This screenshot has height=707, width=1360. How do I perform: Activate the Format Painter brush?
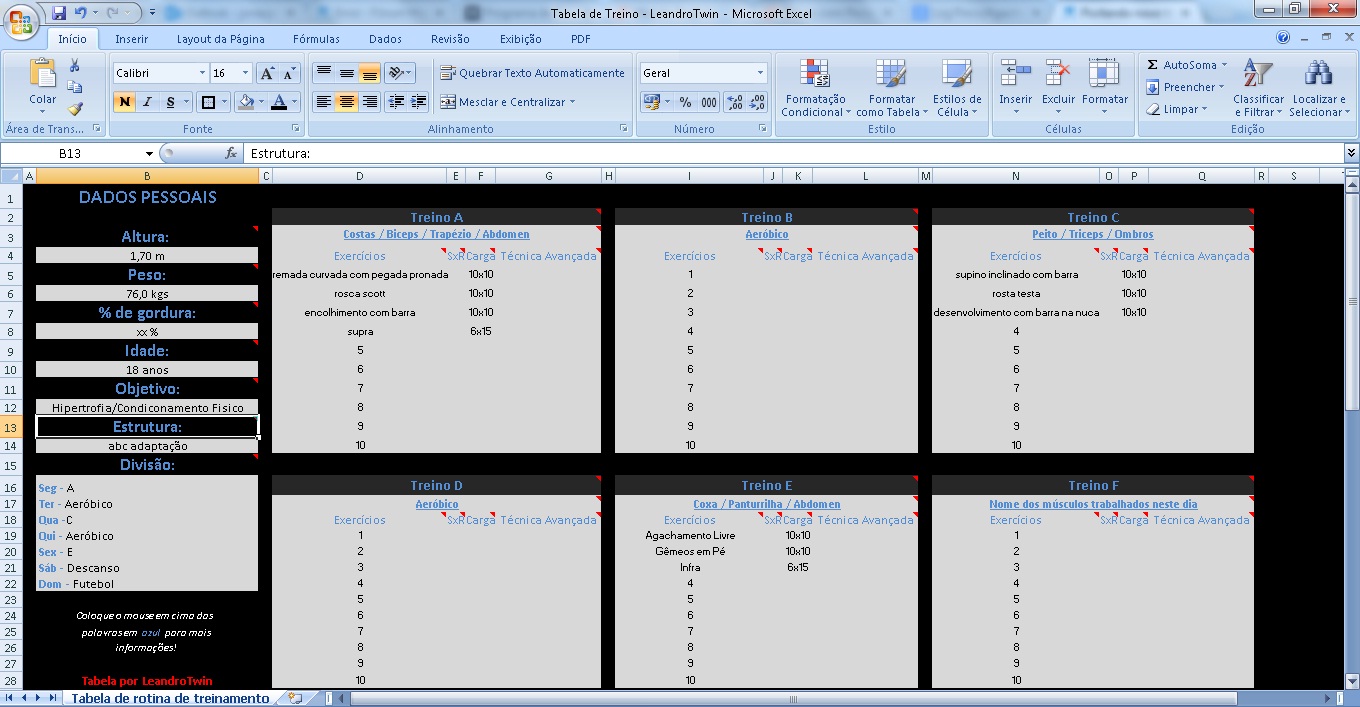[x=74, y=109]
